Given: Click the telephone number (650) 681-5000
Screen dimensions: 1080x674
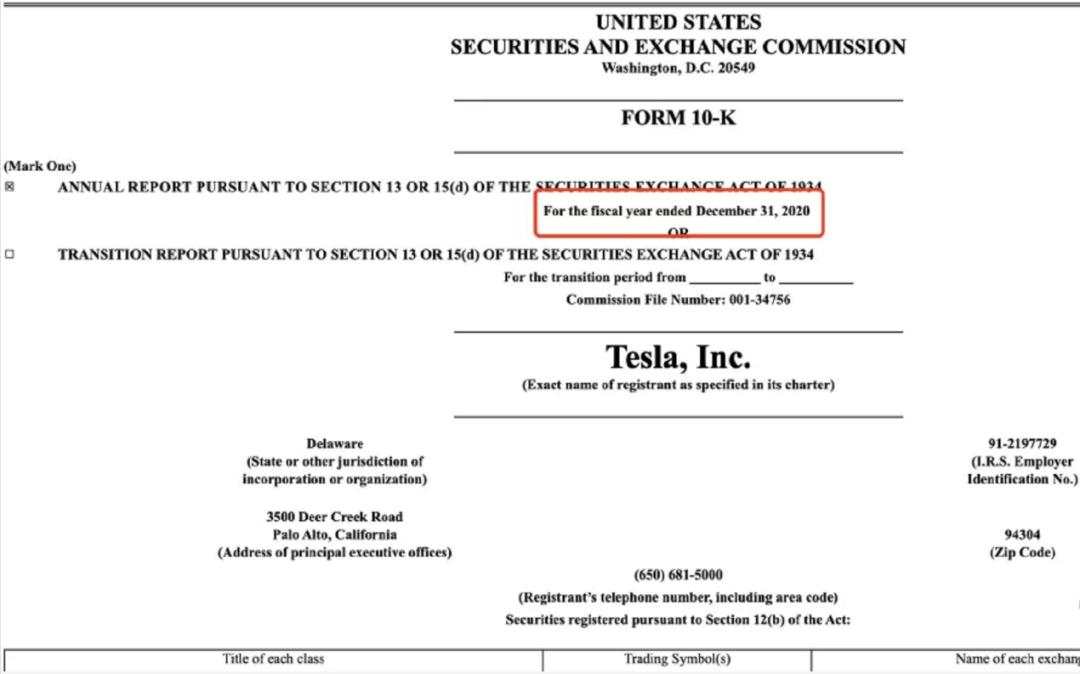Looking at the screenshot, I should tap(678, 575).
